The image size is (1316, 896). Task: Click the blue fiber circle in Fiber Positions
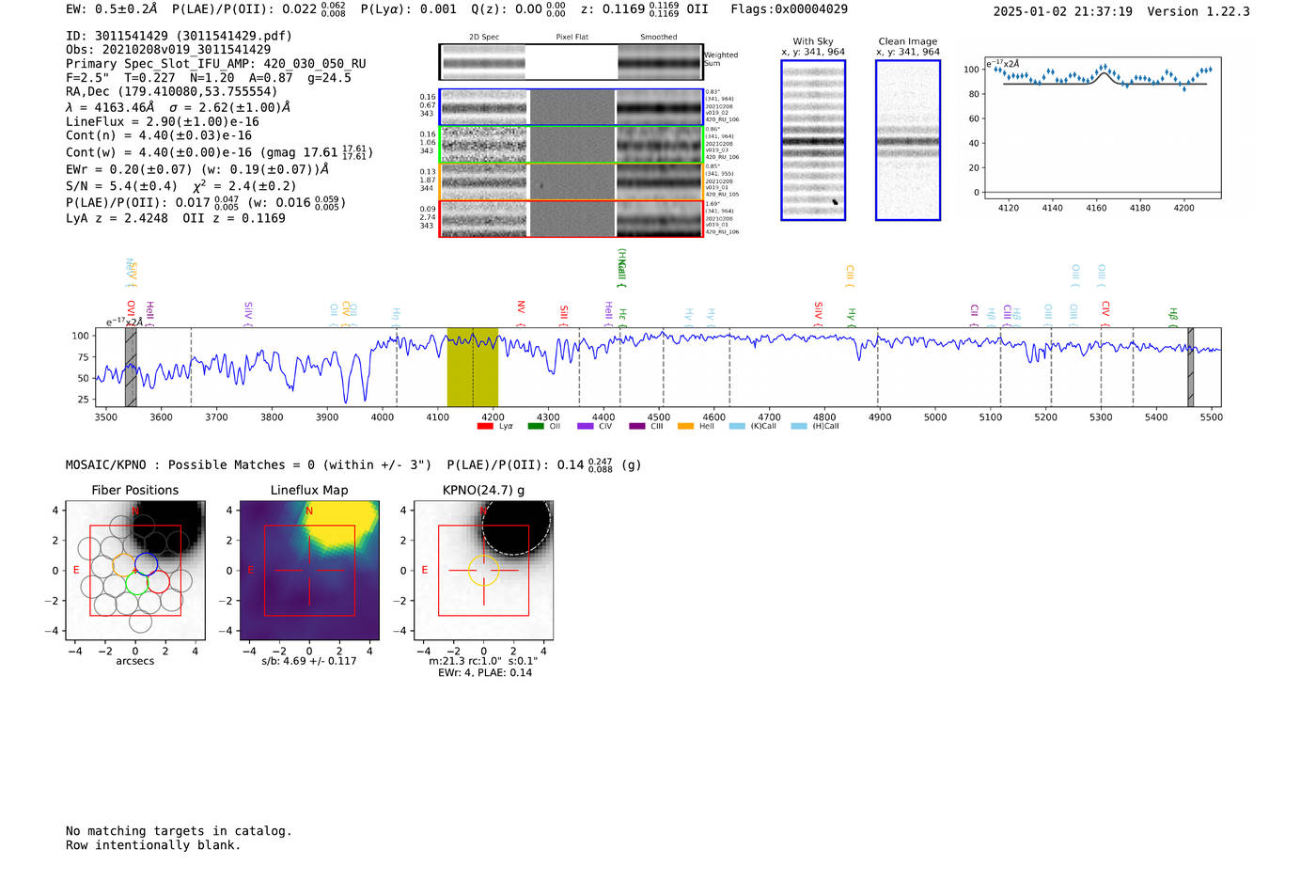click(146, 564)
